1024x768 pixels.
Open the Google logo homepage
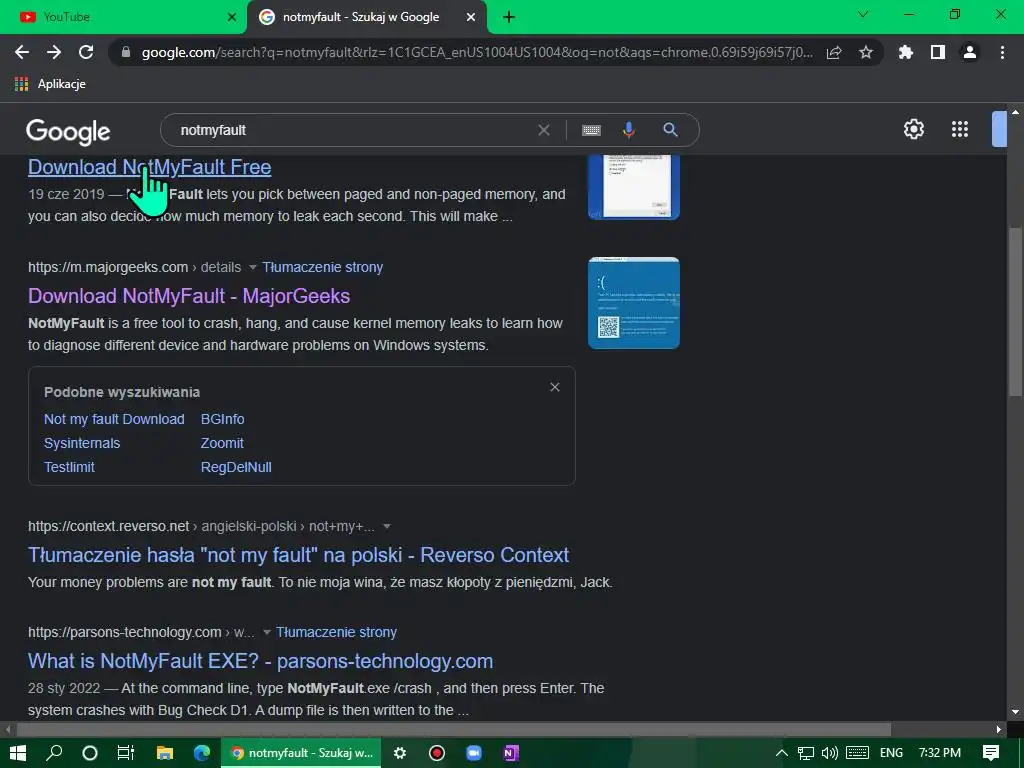(68, 132)
